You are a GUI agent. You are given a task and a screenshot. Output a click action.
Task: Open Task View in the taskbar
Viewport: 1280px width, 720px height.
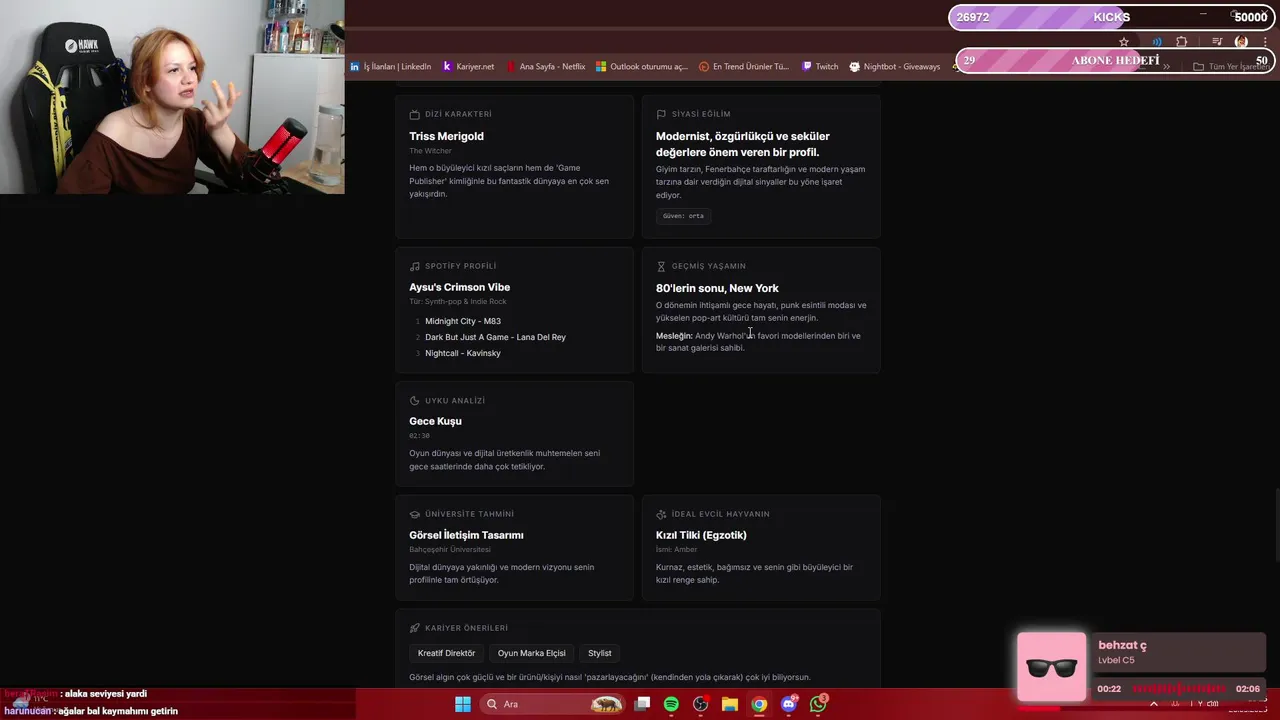[643, 704]
